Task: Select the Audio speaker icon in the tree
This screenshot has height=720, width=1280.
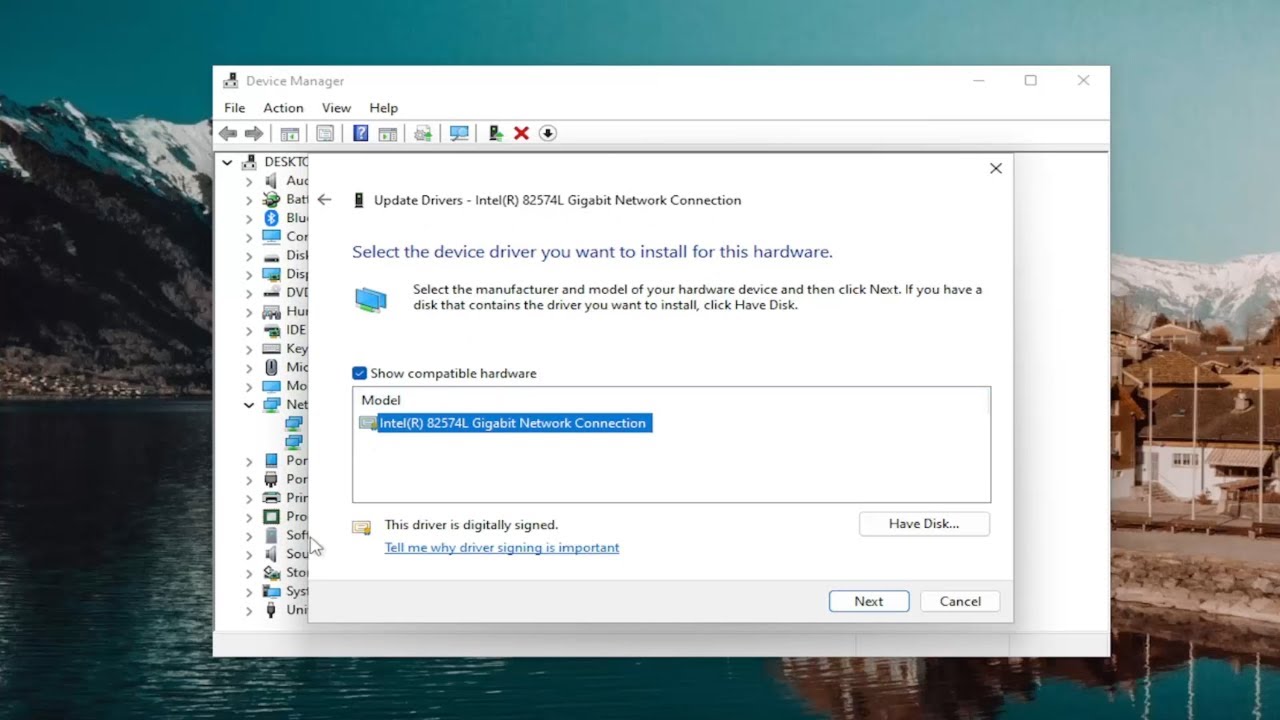Action: [271, 180]
